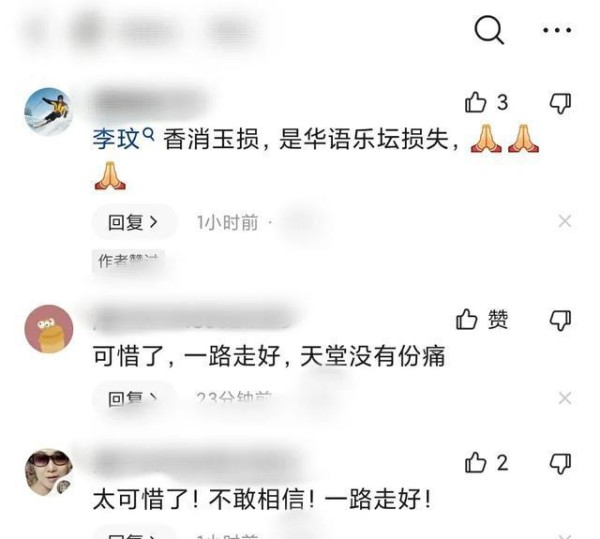The height and width of the screenshot is (539, 600).
Task: Like the 太可惜了 comment with 2 likes
Action: [x=486, y=462]
